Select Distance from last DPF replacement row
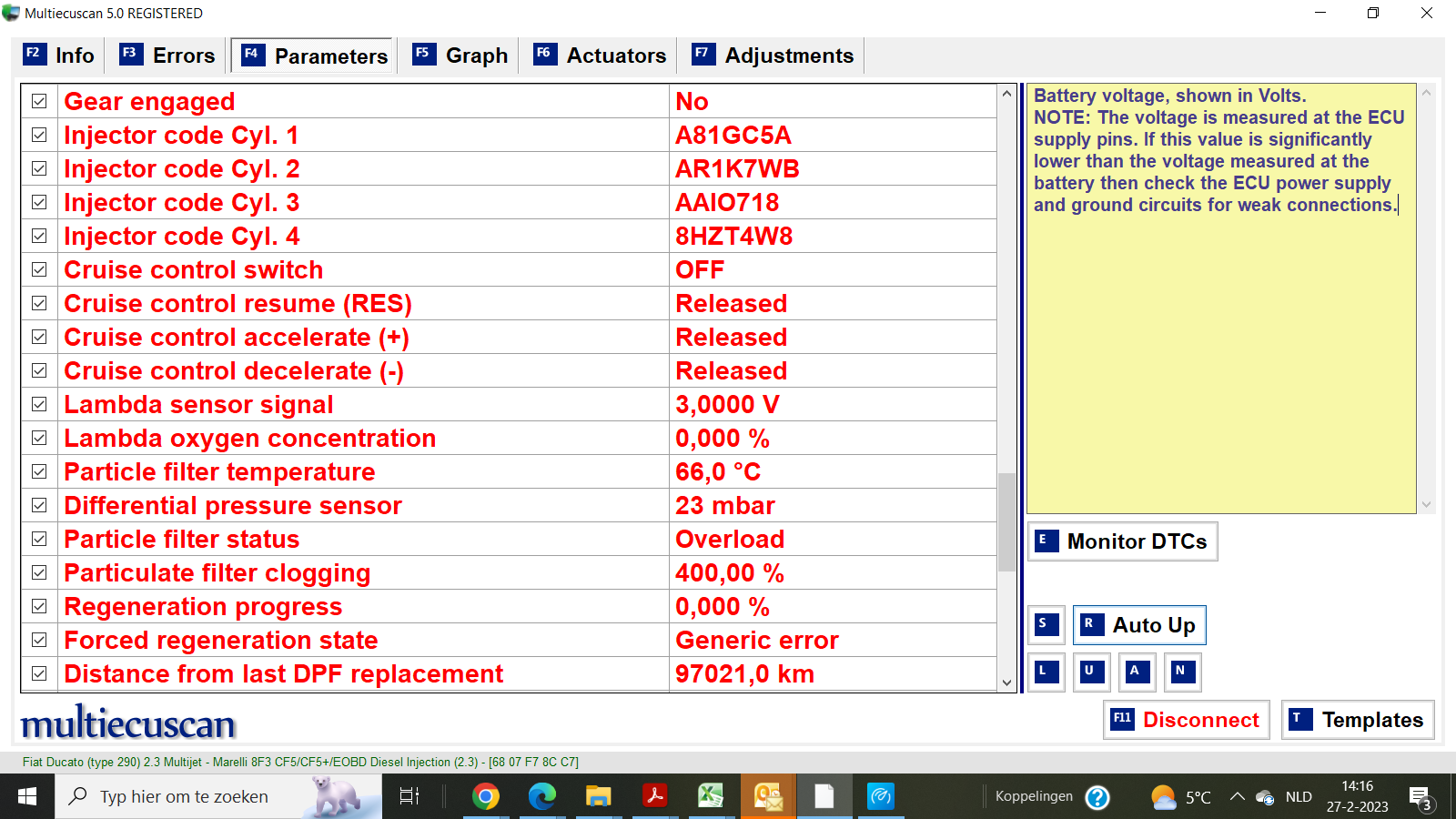This screenshot has width=1456, height=819. tap(510, 673)
